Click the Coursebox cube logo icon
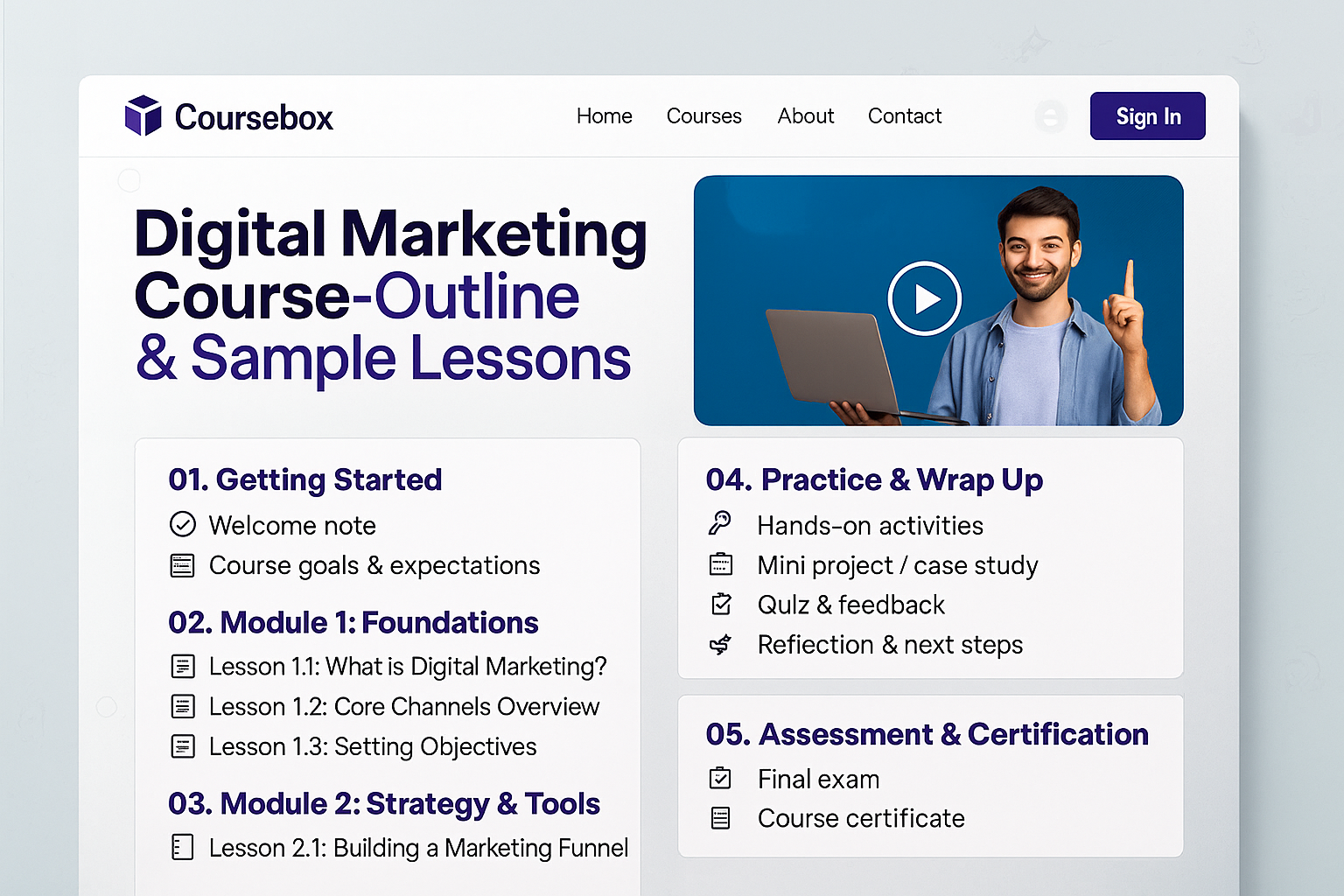Screen dimensions: 1344x896 coord(143,115)
